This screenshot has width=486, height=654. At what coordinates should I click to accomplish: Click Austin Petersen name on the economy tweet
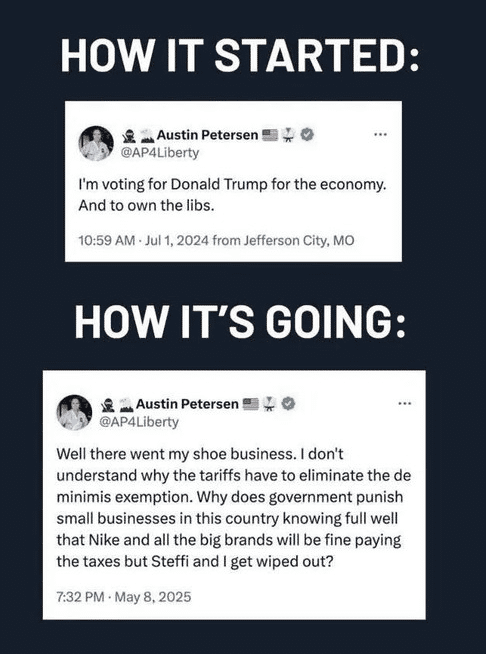(207, 135)
